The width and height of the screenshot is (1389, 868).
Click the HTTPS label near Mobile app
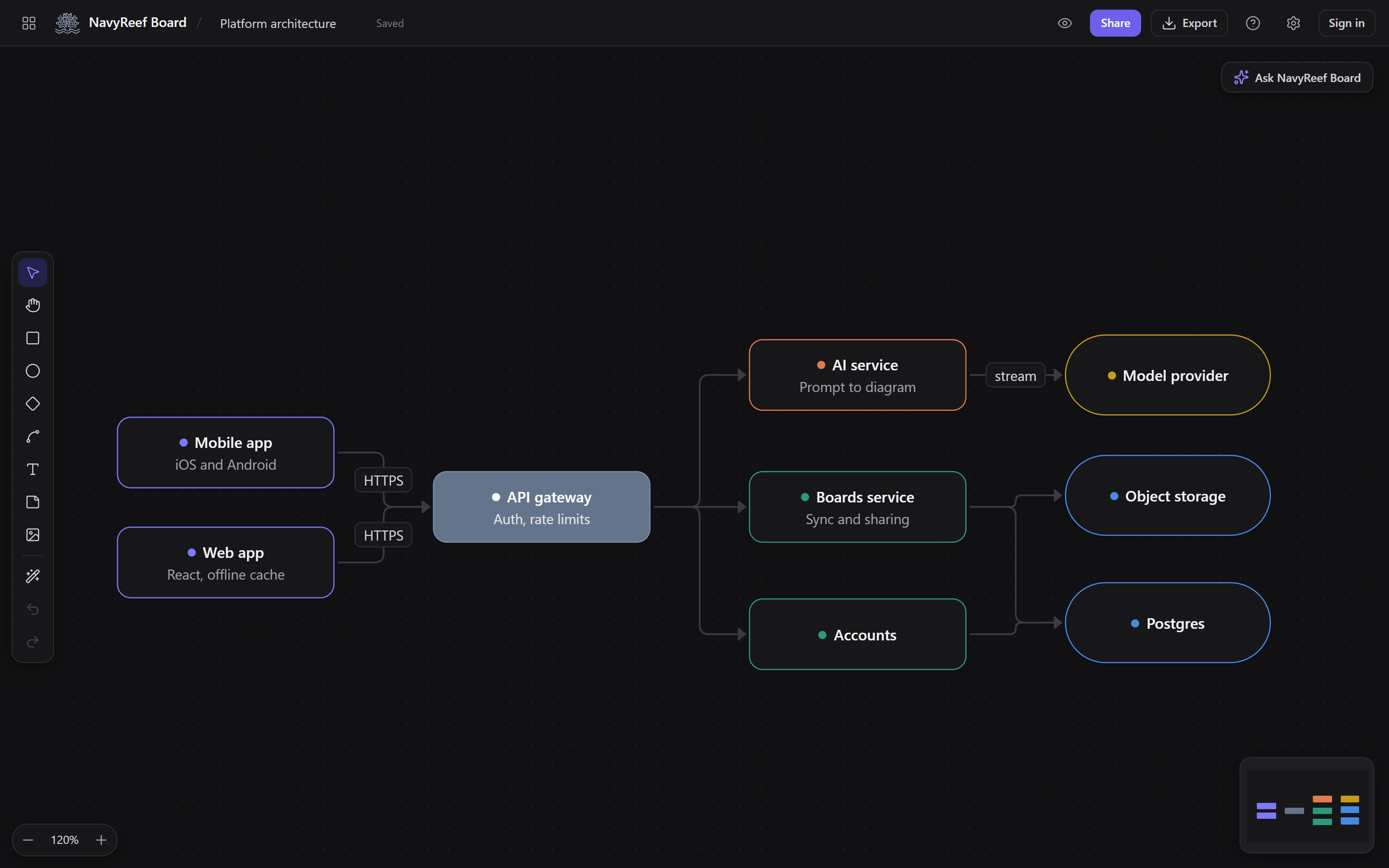tap(383, 480)
